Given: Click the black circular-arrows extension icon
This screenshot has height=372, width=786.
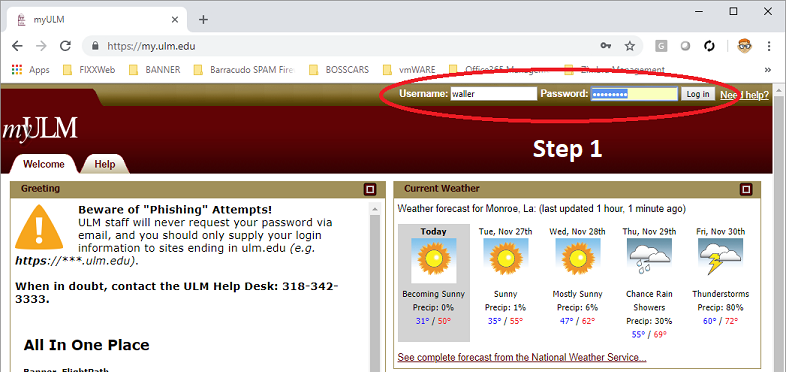Looking at the screenshot, I should pos(709,46).
